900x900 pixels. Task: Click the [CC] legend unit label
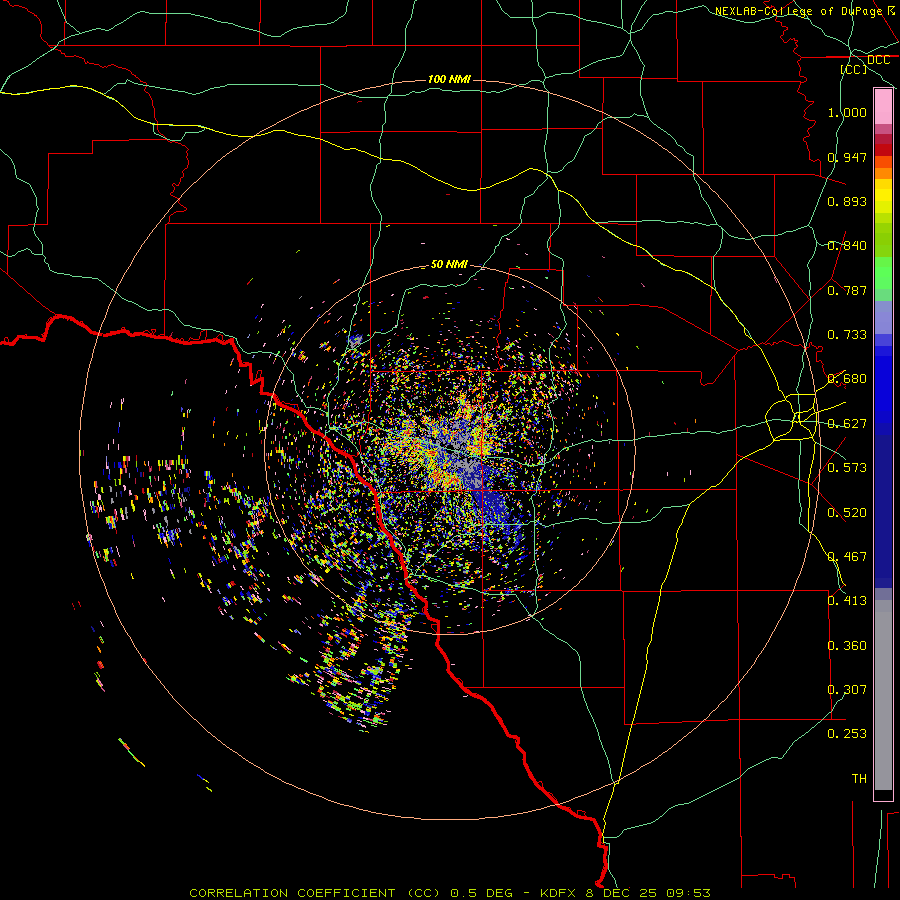tap(854, 69)
